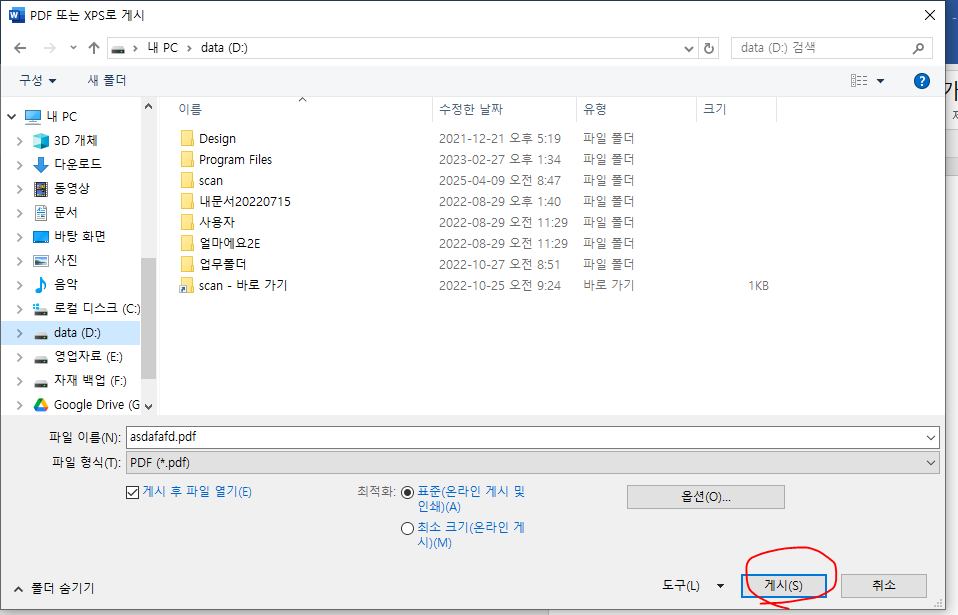
Task: Click the scan - 바로 가기 shortcut icon
Action: point(185,286)
